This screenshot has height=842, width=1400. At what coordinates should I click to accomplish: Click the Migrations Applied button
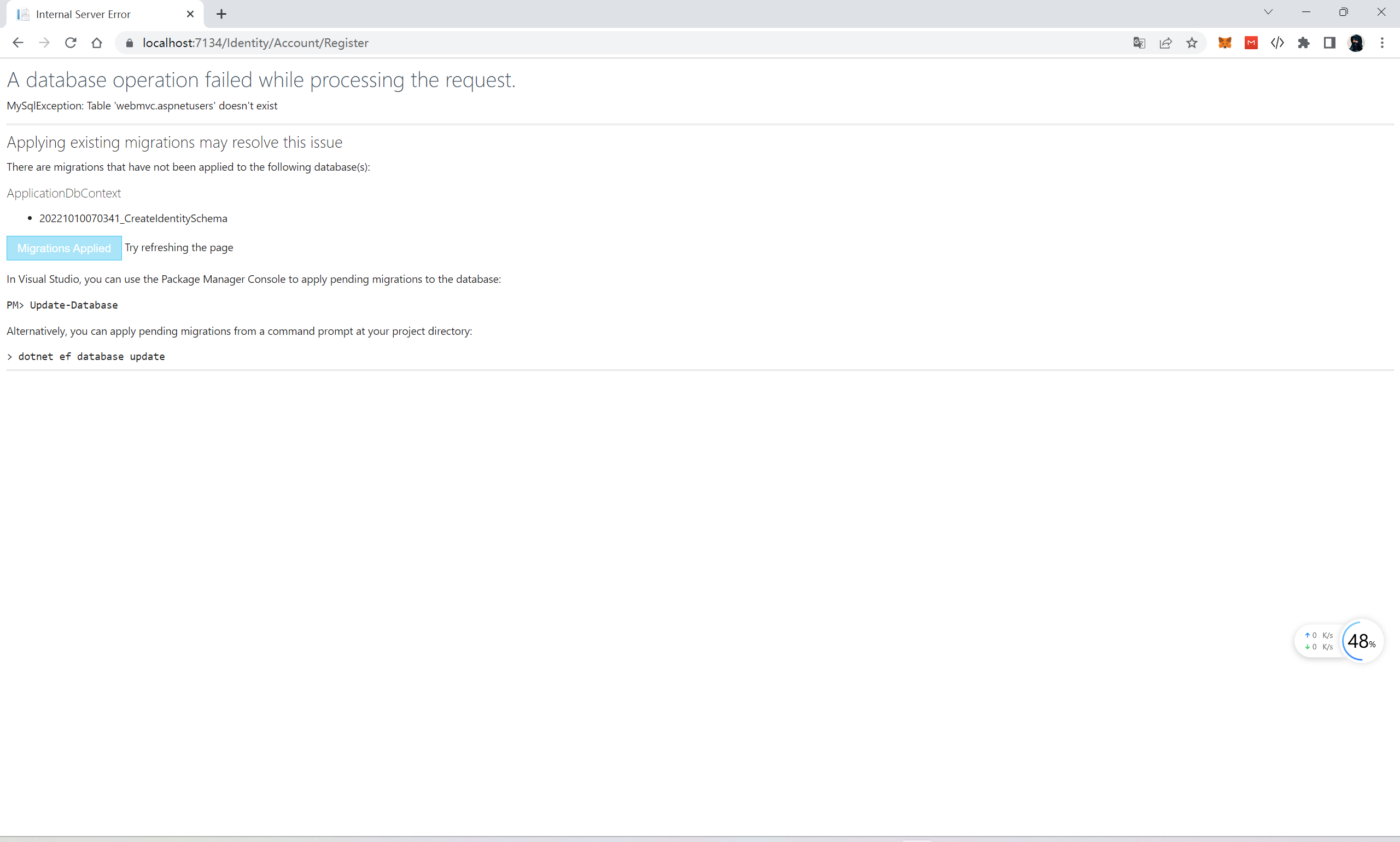pos(64,248)
